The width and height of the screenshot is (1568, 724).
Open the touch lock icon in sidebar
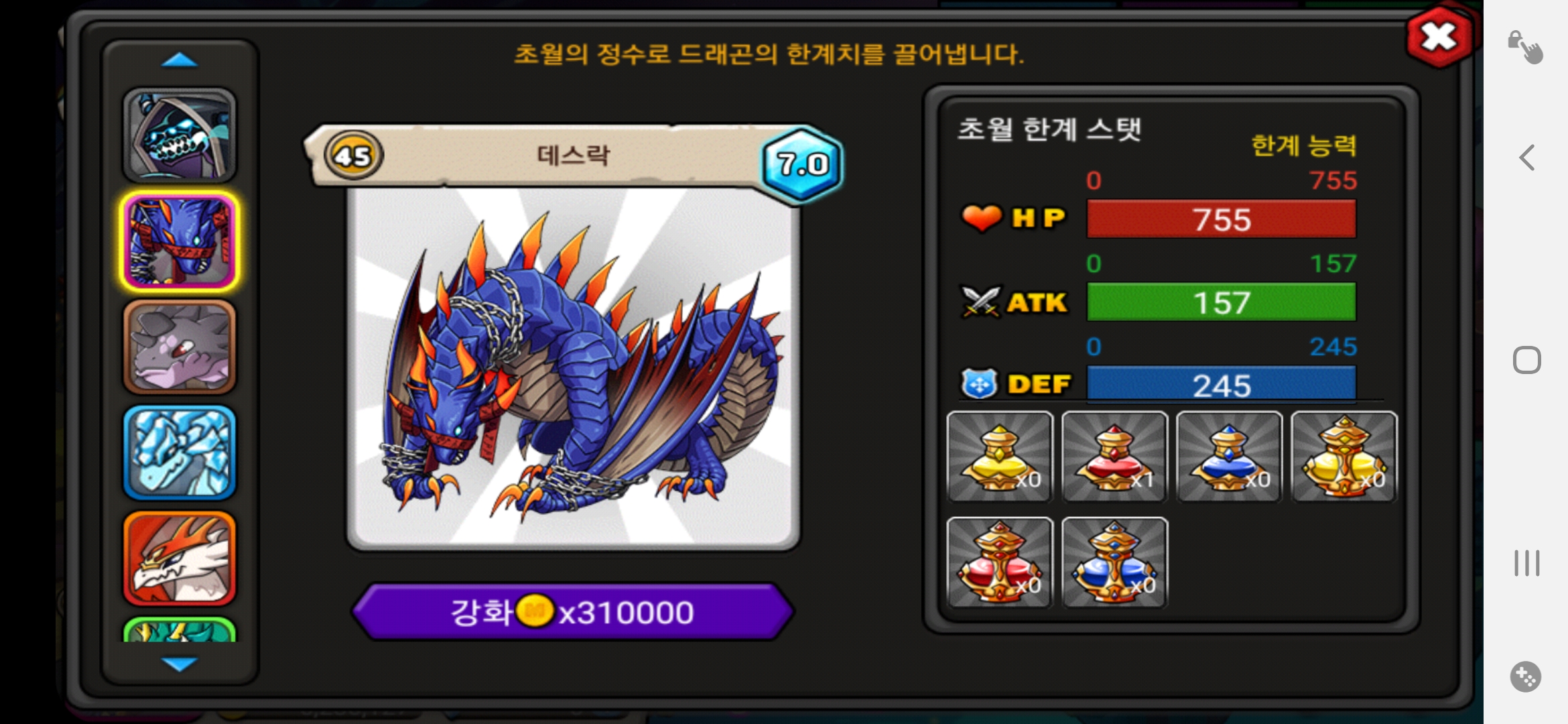(x=1526, y=47)
